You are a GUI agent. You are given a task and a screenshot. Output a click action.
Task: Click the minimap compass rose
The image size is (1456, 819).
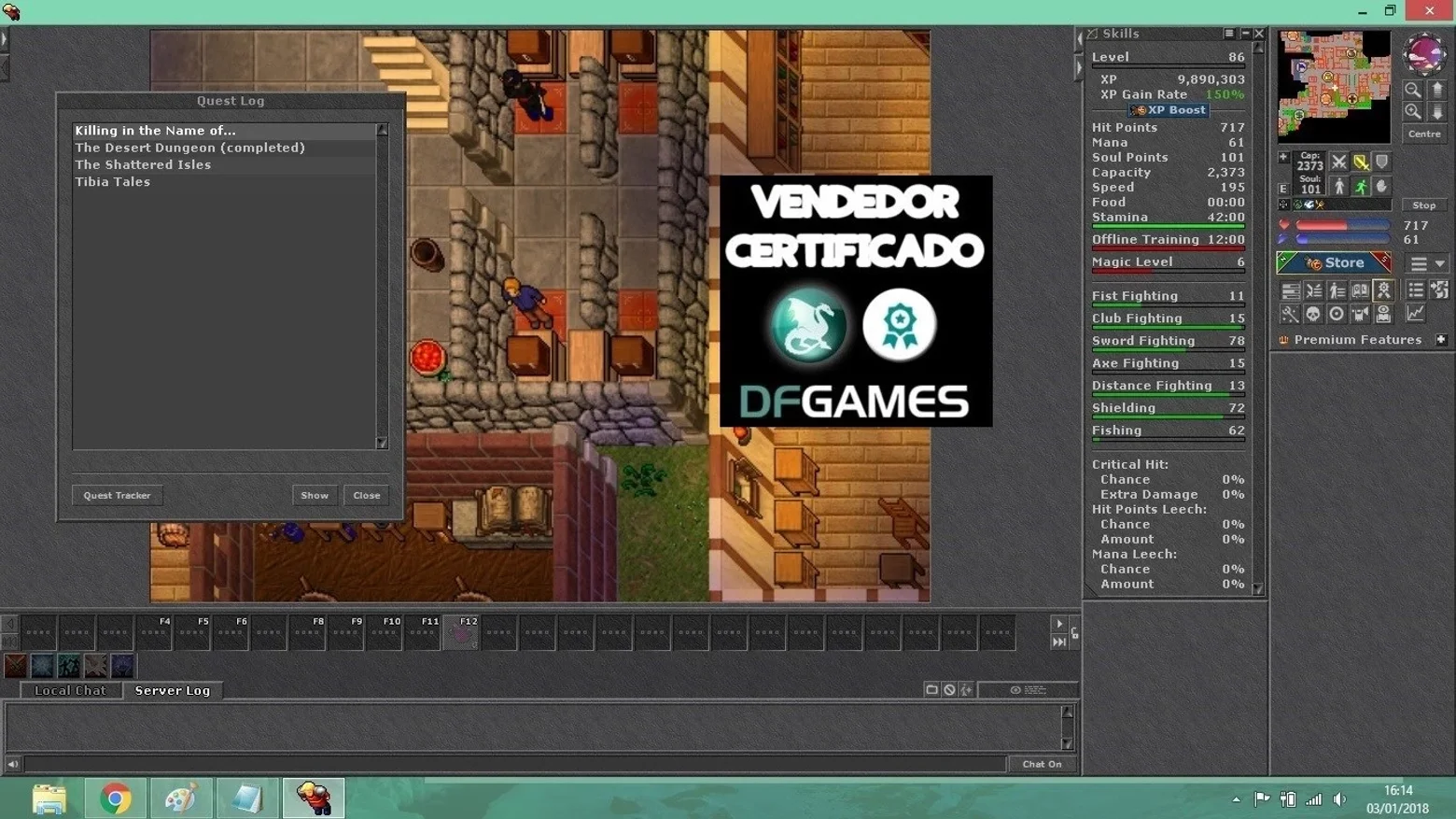[x=1424, y=53]
